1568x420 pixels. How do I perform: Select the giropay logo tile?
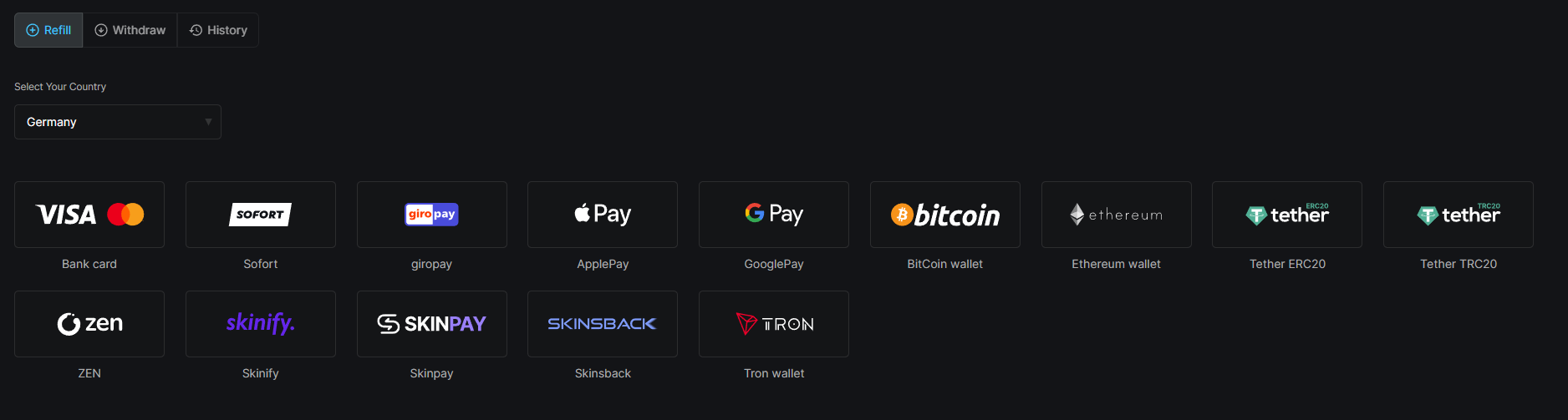point(432,215)
